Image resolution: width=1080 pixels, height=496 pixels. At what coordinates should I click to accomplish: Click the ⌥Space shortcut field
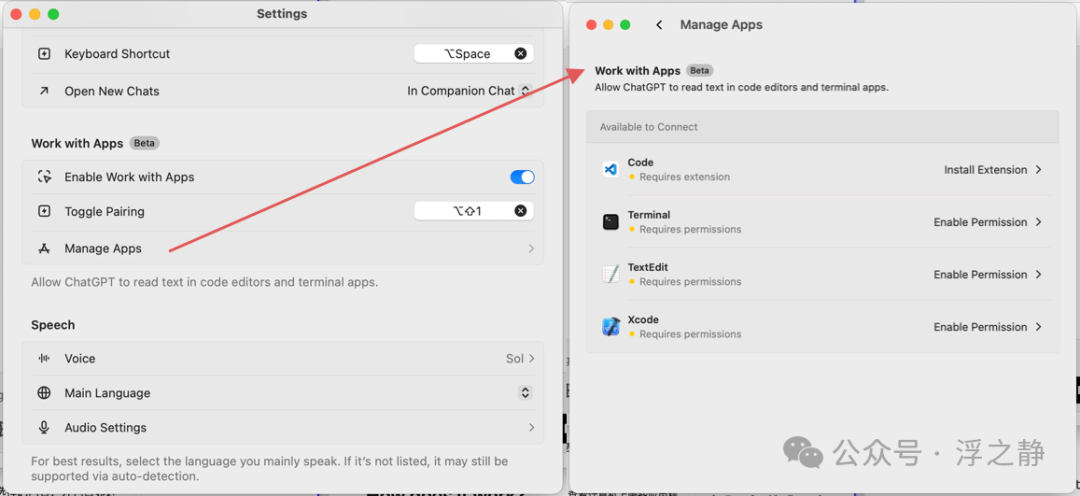click(x=474, y=54)
